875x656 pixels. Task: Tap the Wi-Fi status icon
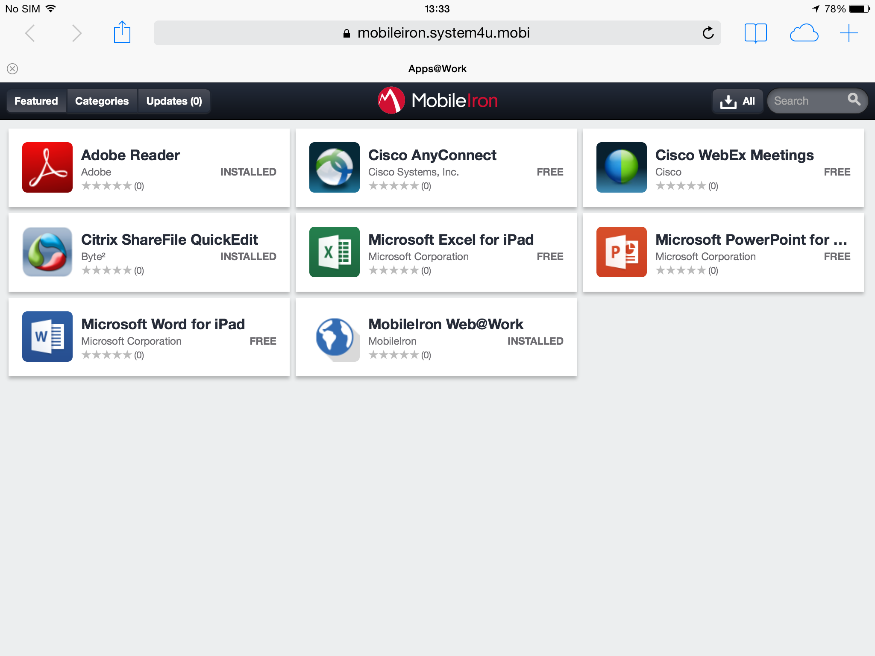(51, 8)
